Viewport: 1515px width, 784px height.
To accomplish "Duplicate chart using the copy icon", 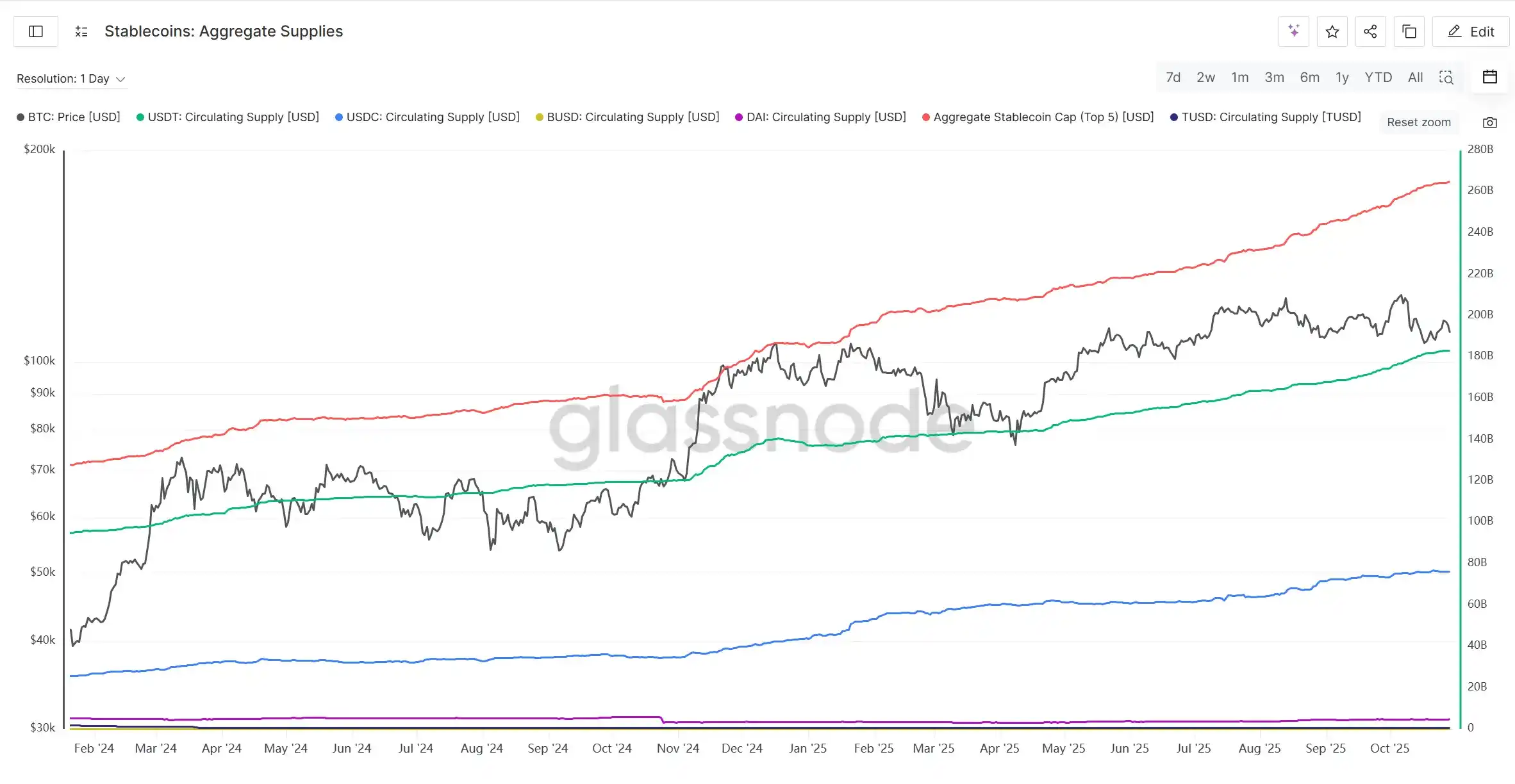I will (1409, 31).
